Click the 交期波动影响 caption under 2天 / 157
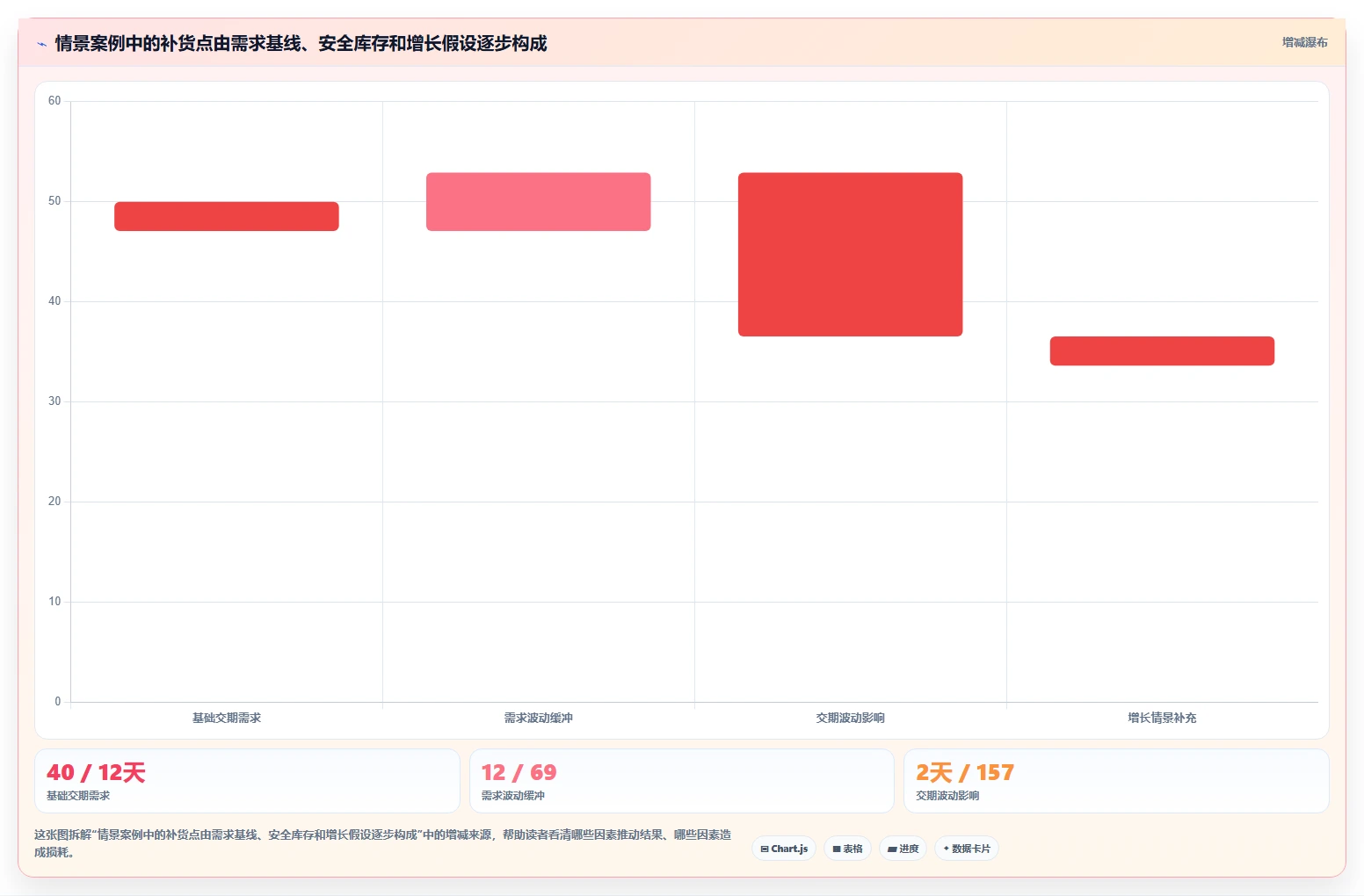This screenshot has width=1364, height=896. point(947,796)
